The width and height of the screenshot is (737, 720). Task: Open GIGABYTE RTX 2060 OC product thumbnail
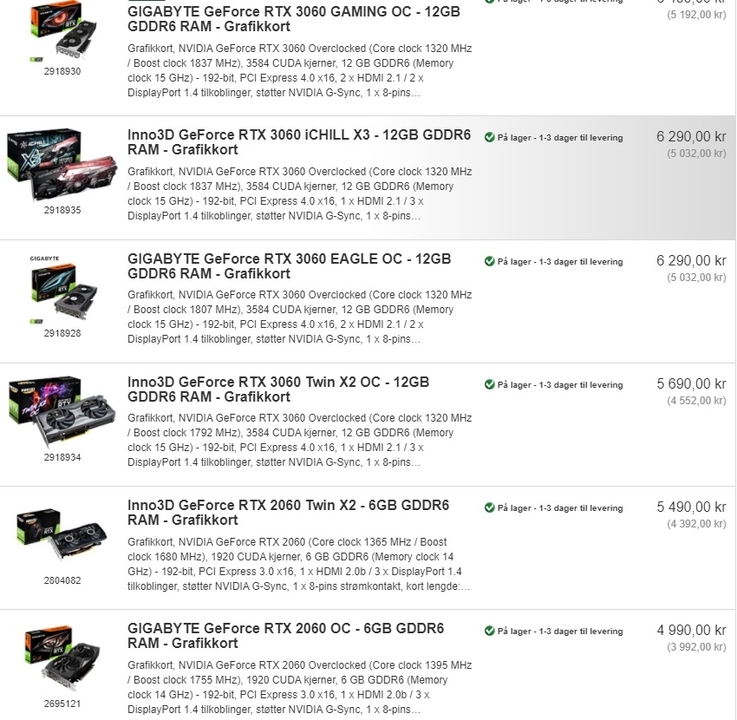(x=62, y=658)
